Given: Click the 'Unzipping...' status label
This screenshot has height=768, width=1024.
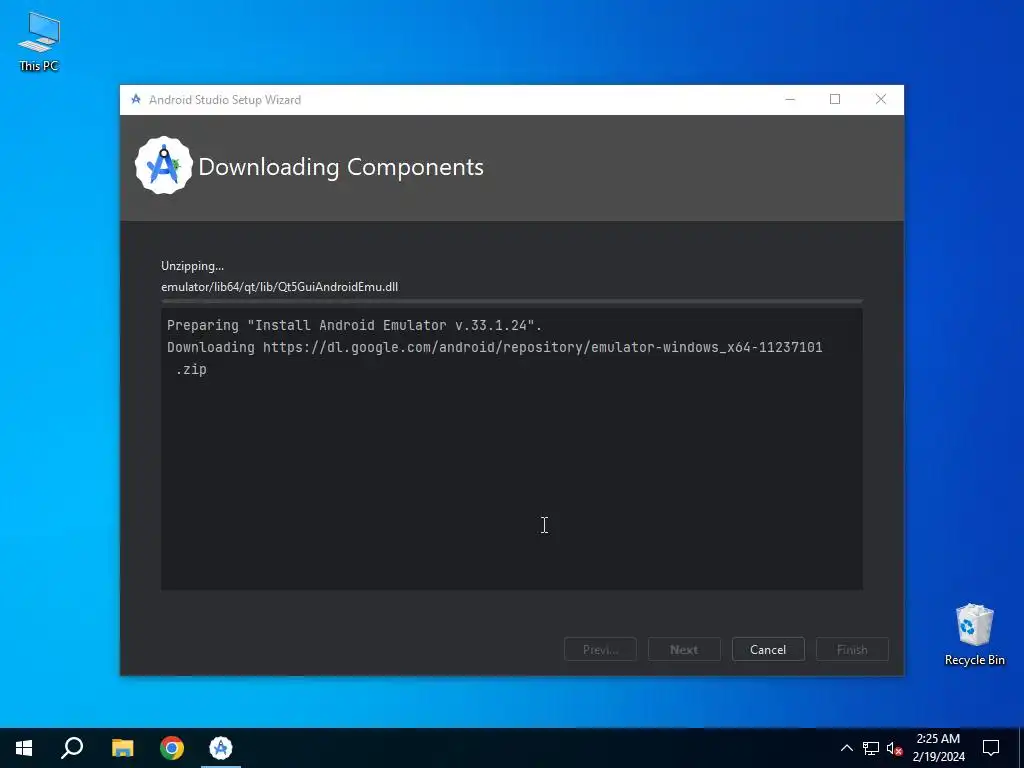Looking at the screenshot, I should [192, 266].
